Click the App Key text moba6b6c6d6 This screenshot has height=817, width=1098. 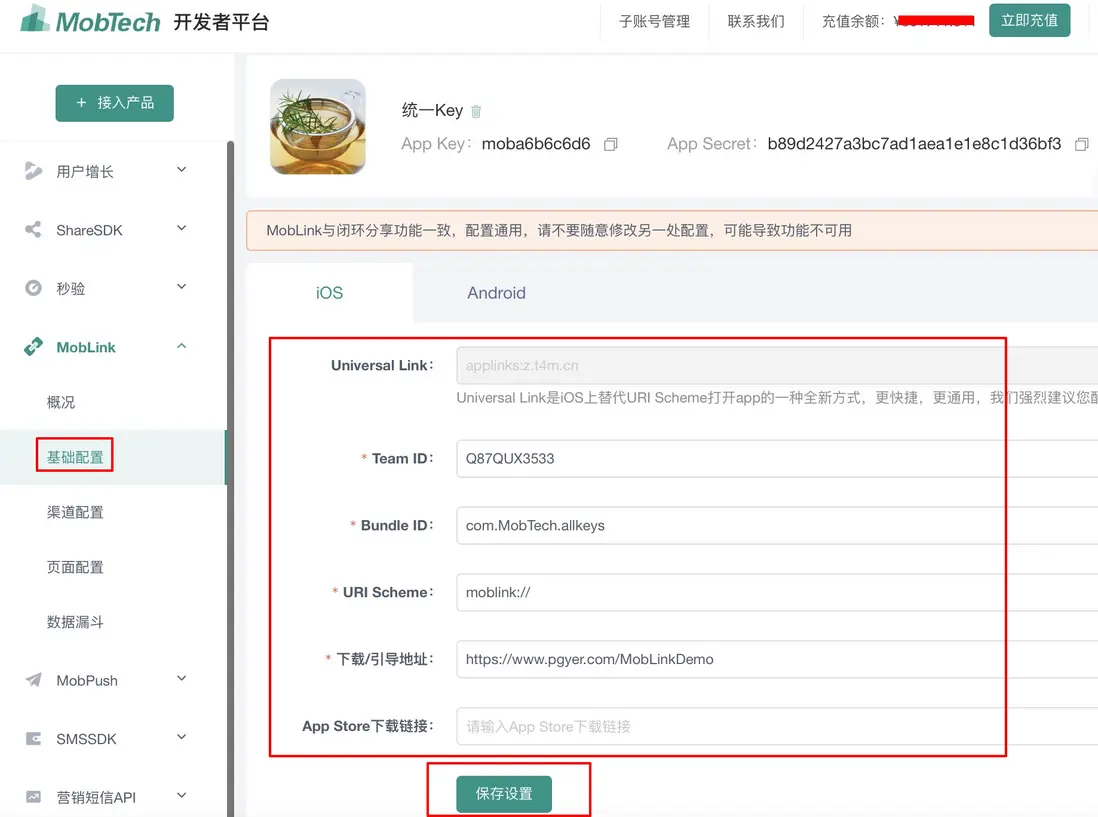[536, 144]
